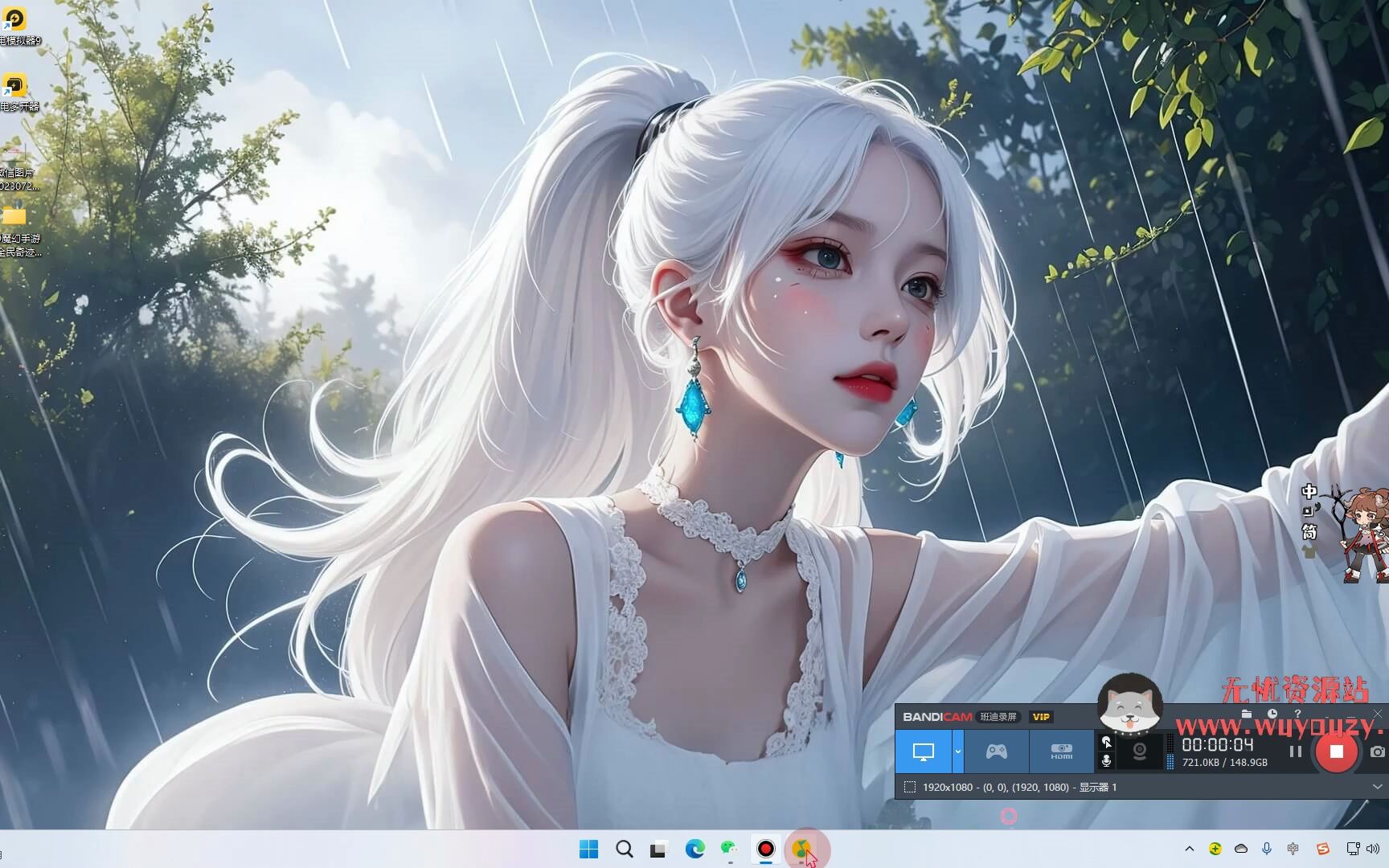The width and height of the screenshot is (1389, 868).
Task: Click the cloud icon in system tray
Action: click(x=1241, y=849)
